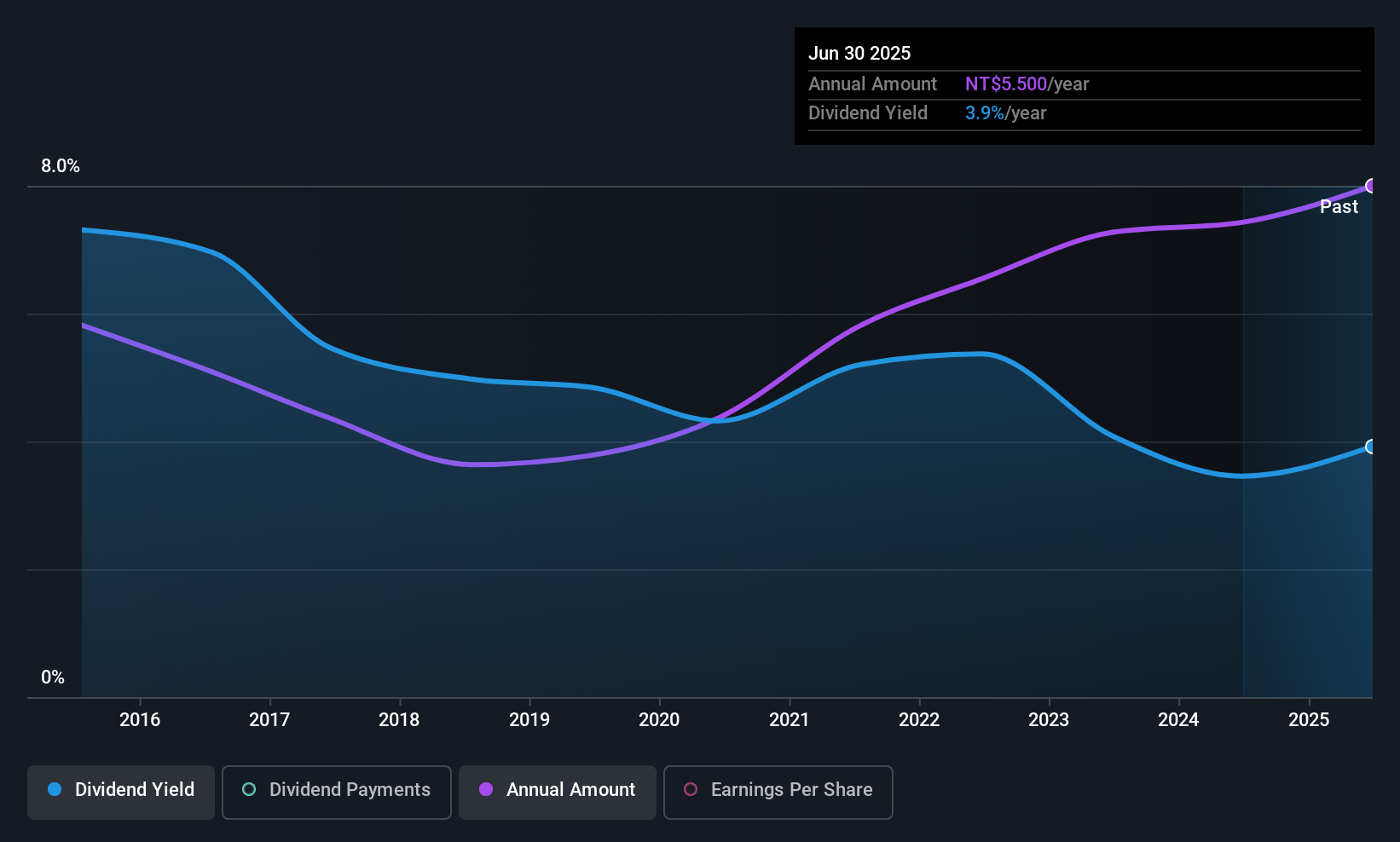Enable the Earnings Per Share series
Image resolution: width=1400 pixels, height=842 pixels.
point(778,793)
